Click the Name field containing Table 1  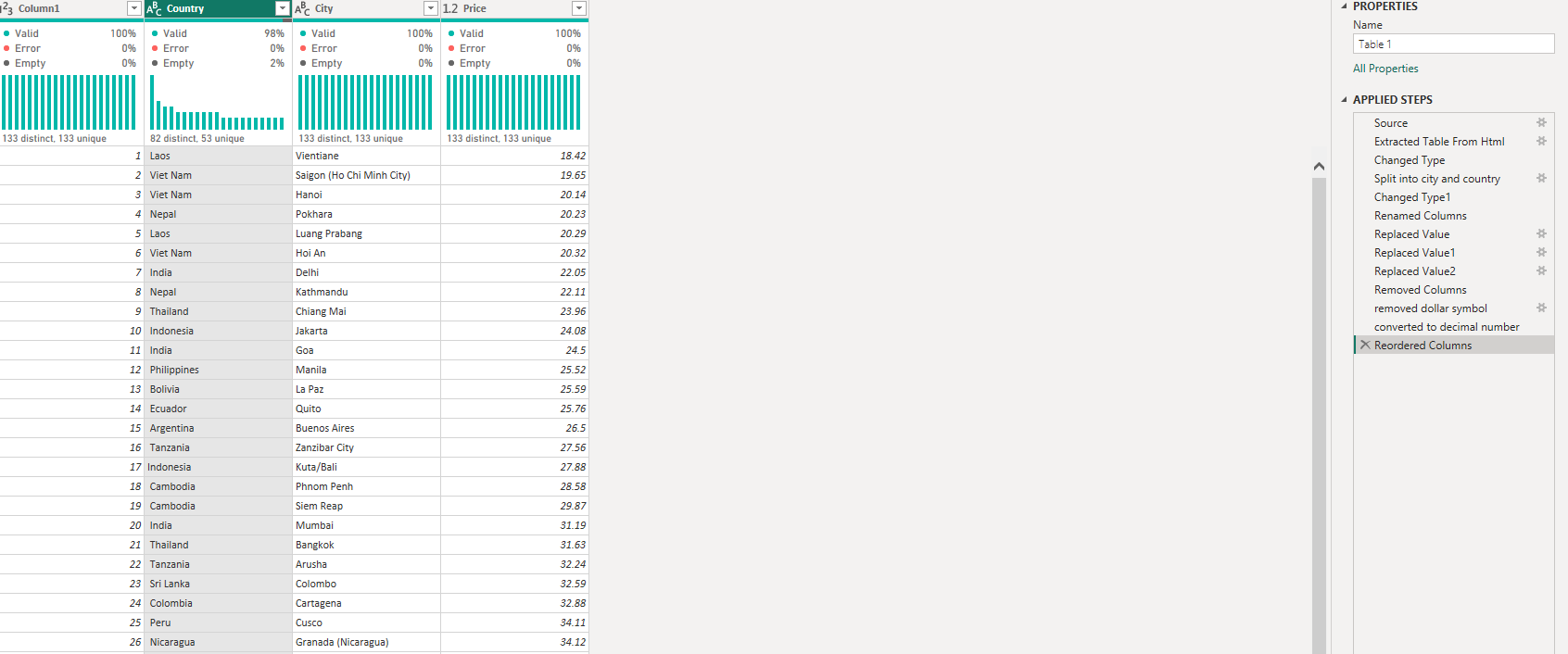tap(1453, 44)
